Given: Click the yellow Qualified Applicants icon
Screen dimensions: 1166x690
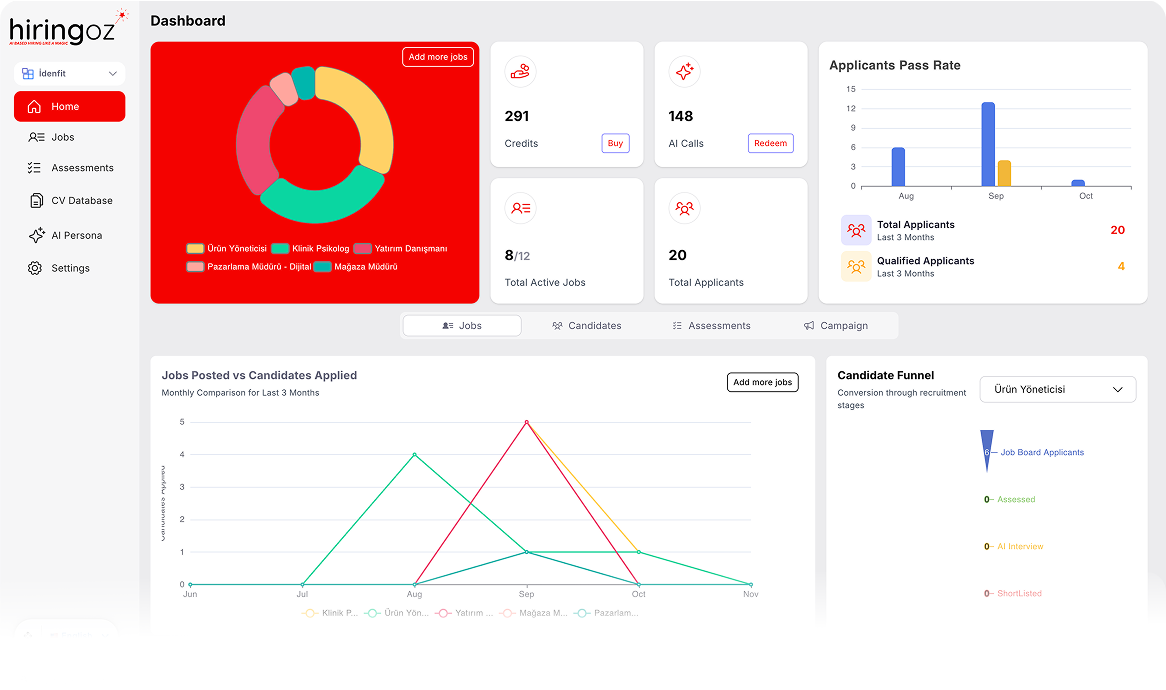Looking at the screenshot, I should tap(856, 266).
